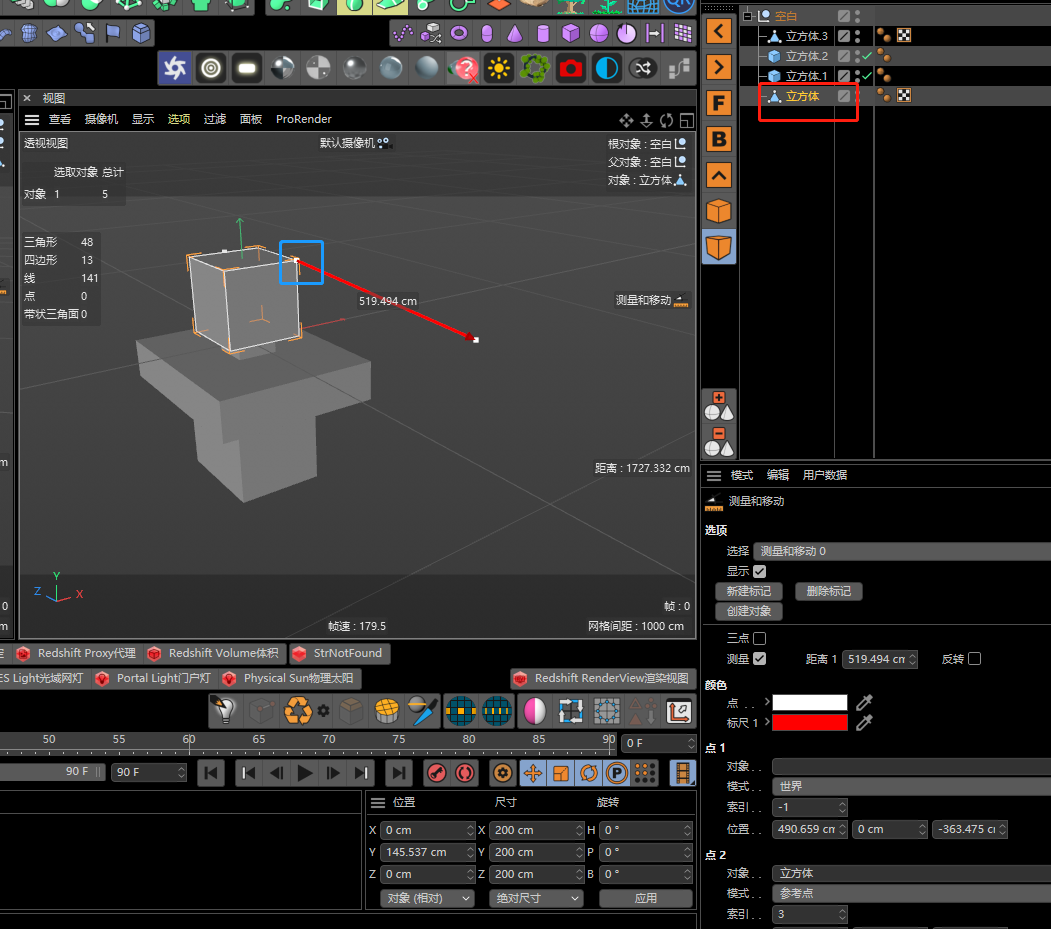Click the orange B view icon
This screenshot has width=1051, height=929.
tap(719, 139)
